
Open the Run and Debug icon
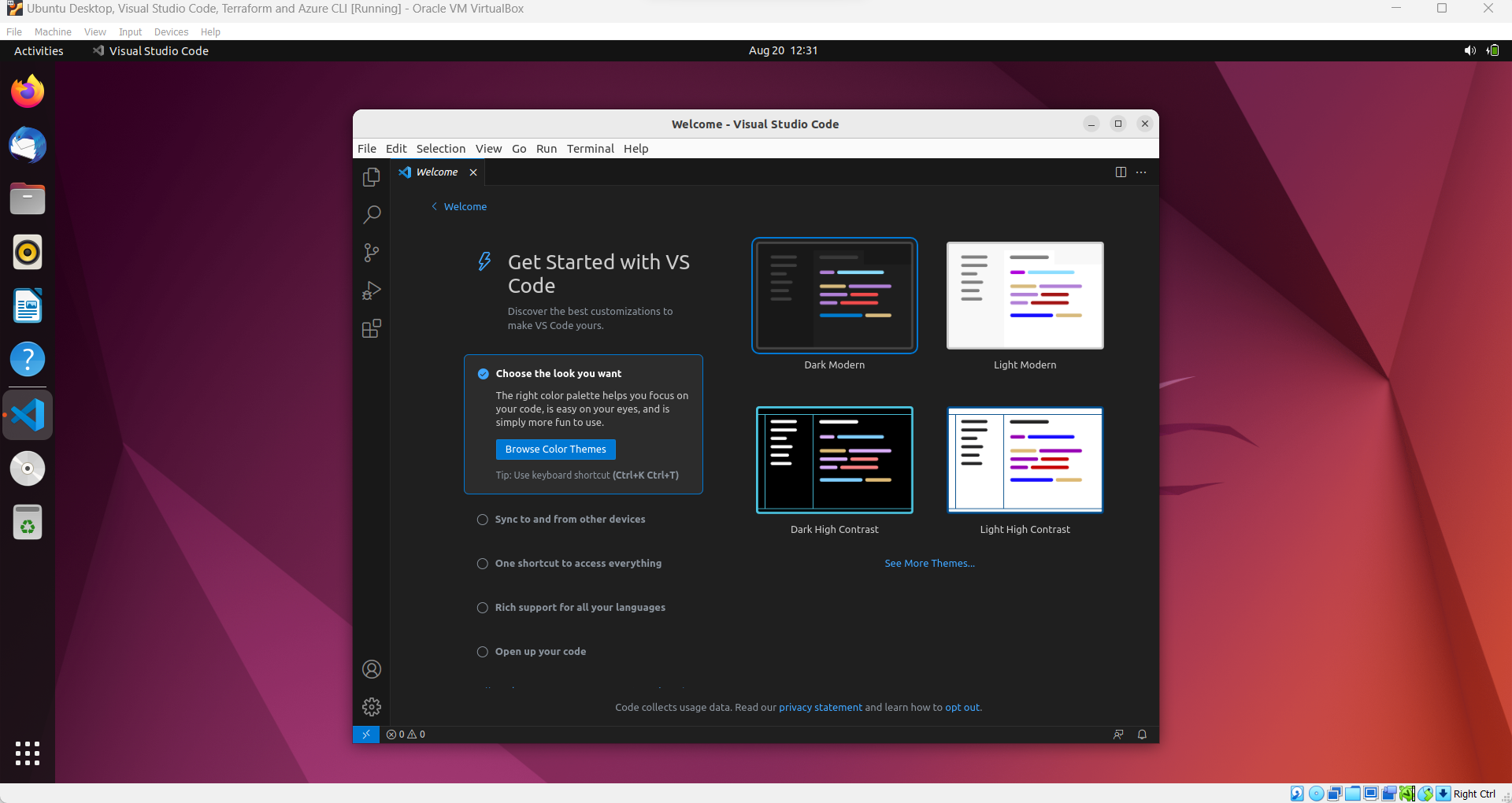point(371,290)
